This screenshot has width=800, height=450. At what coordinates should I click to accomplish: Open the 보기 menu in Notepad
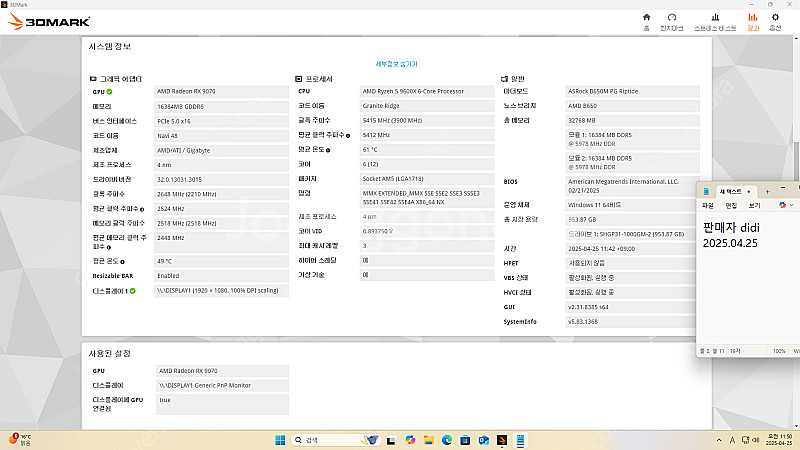pos(755,206)
